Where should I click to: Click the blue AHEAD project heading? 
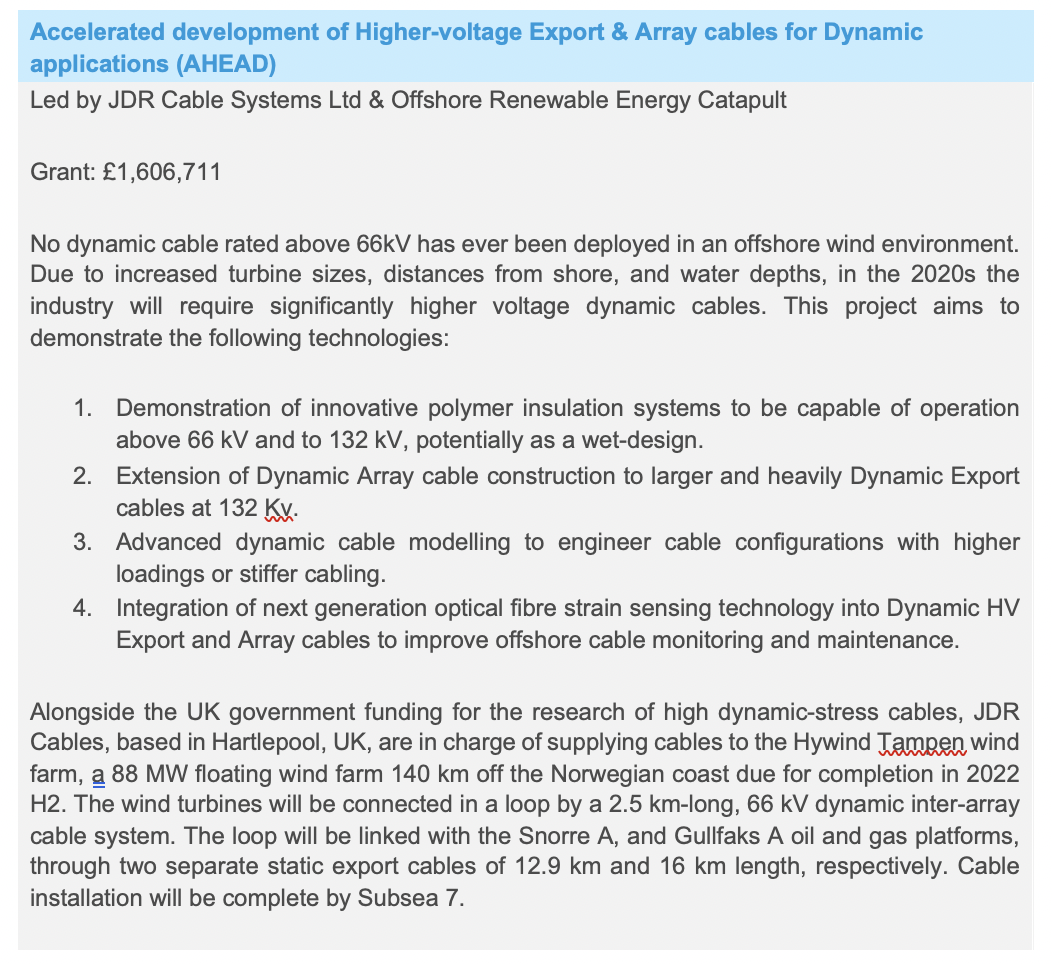click(x=476, y=47)
